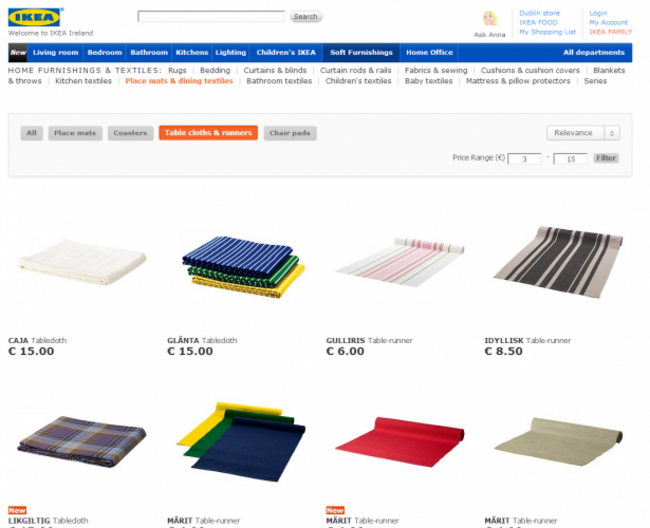Click the Login link
Viewport: 650px width, 528px height.
pyautogui.click(x=598, y=13)
